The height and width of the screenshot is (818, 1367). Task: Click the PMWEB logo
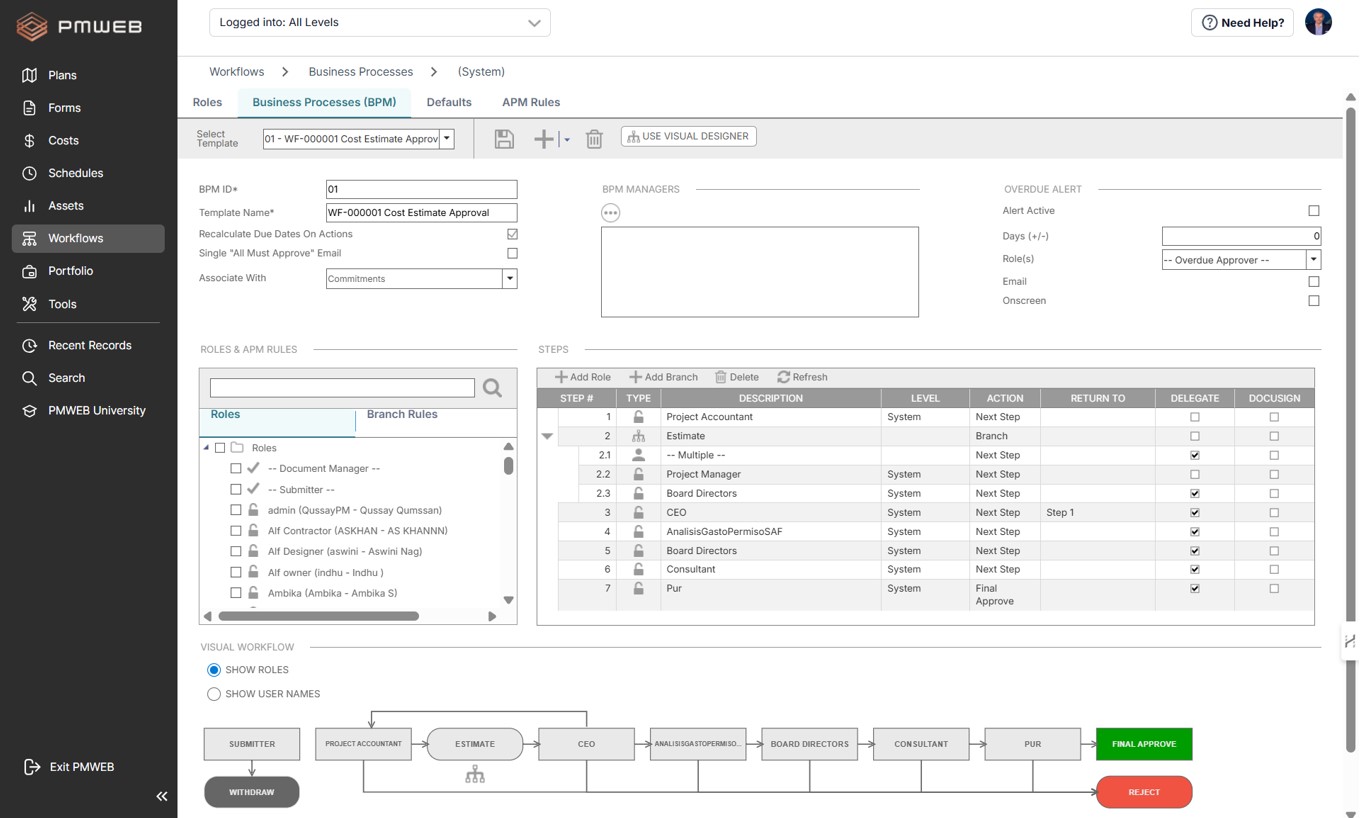pyautogui.click(x=80, y=27)
